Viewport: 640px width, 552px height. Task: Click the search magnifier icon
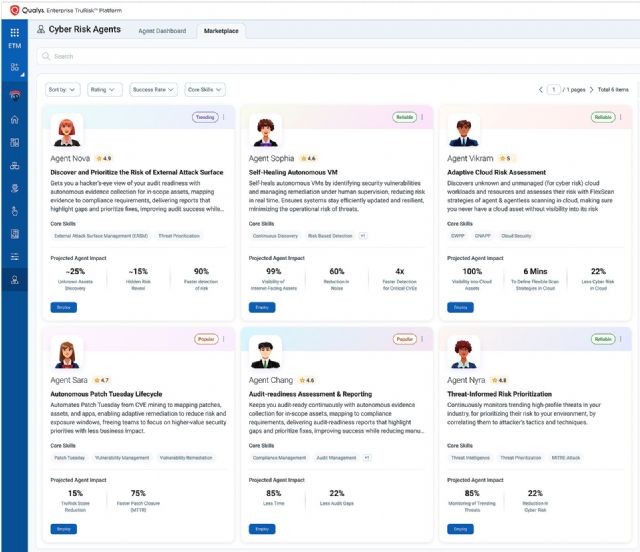click(x=46, y=56)
